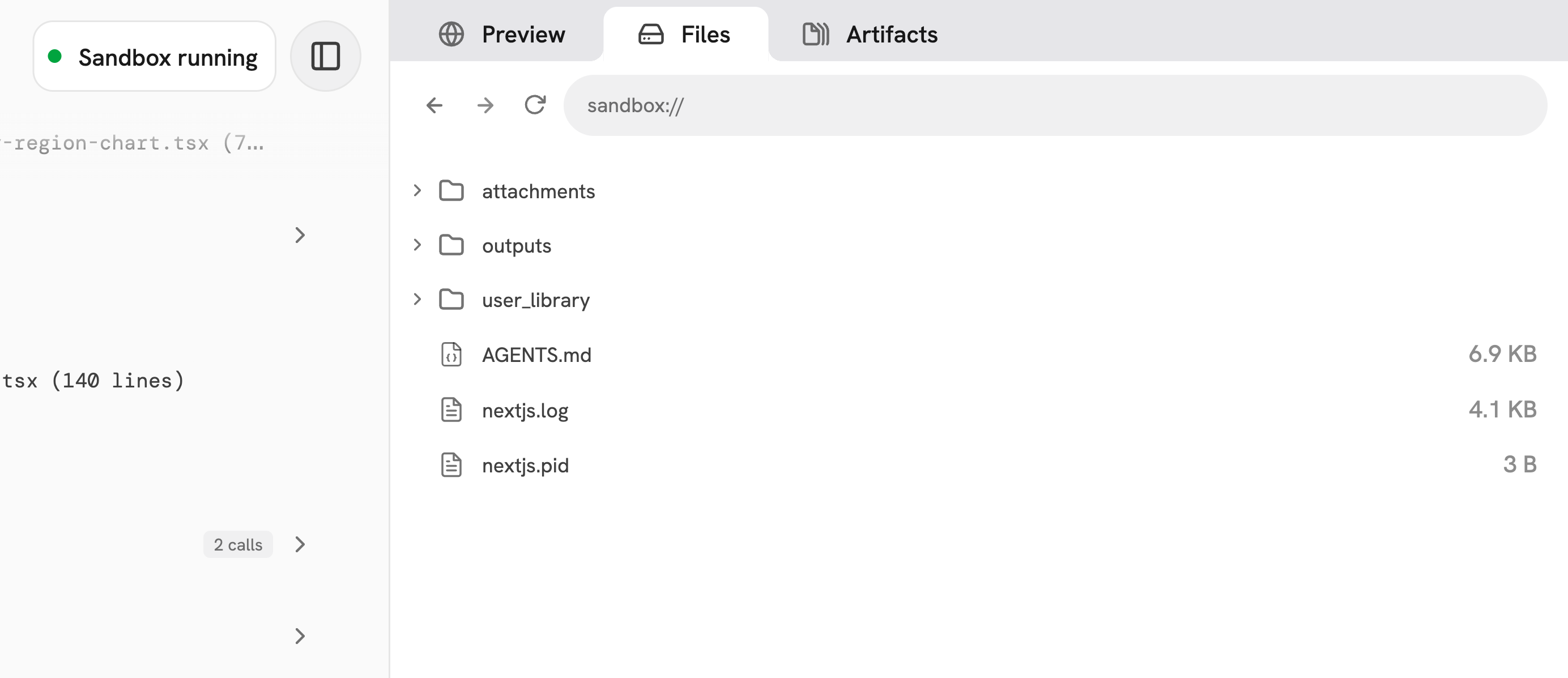The image size is (1568, 678).
Task: Expand the outputs folder chevron
Action: (x=417, y=245)
